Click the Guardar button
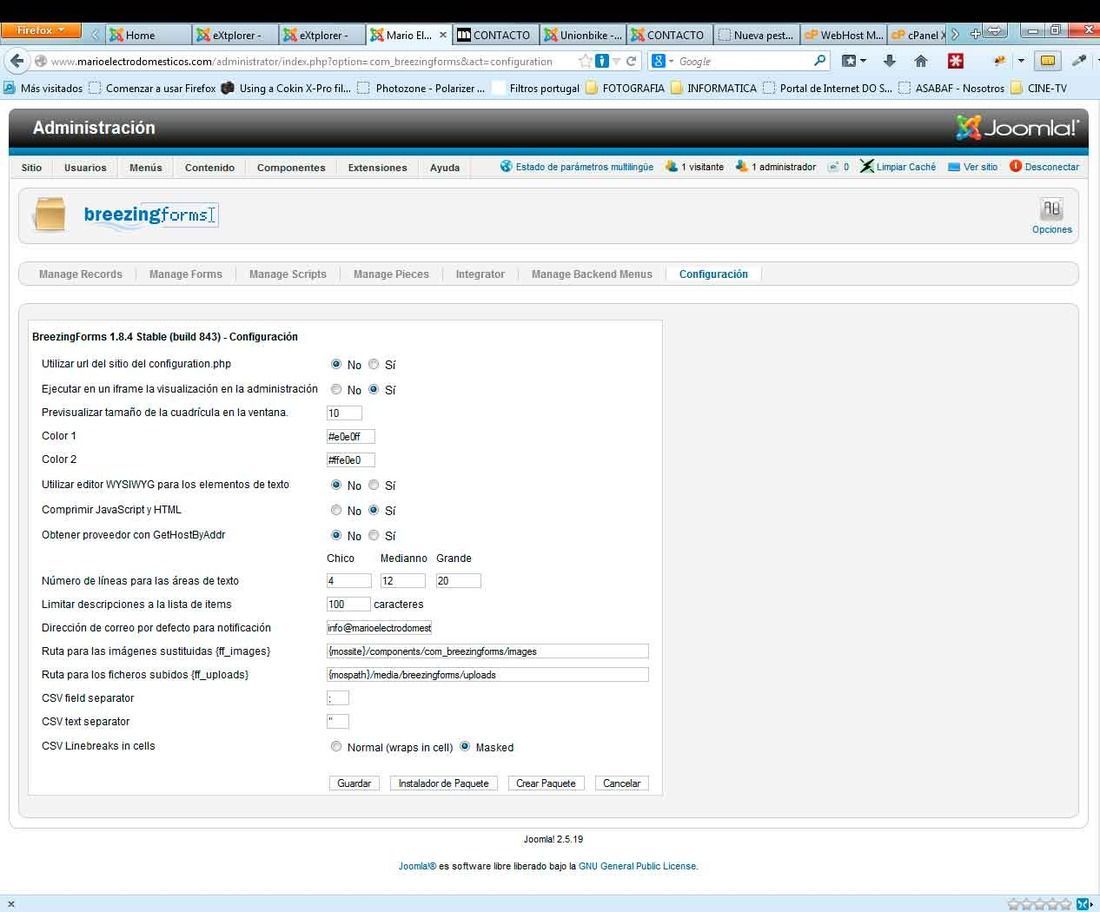 354,783
